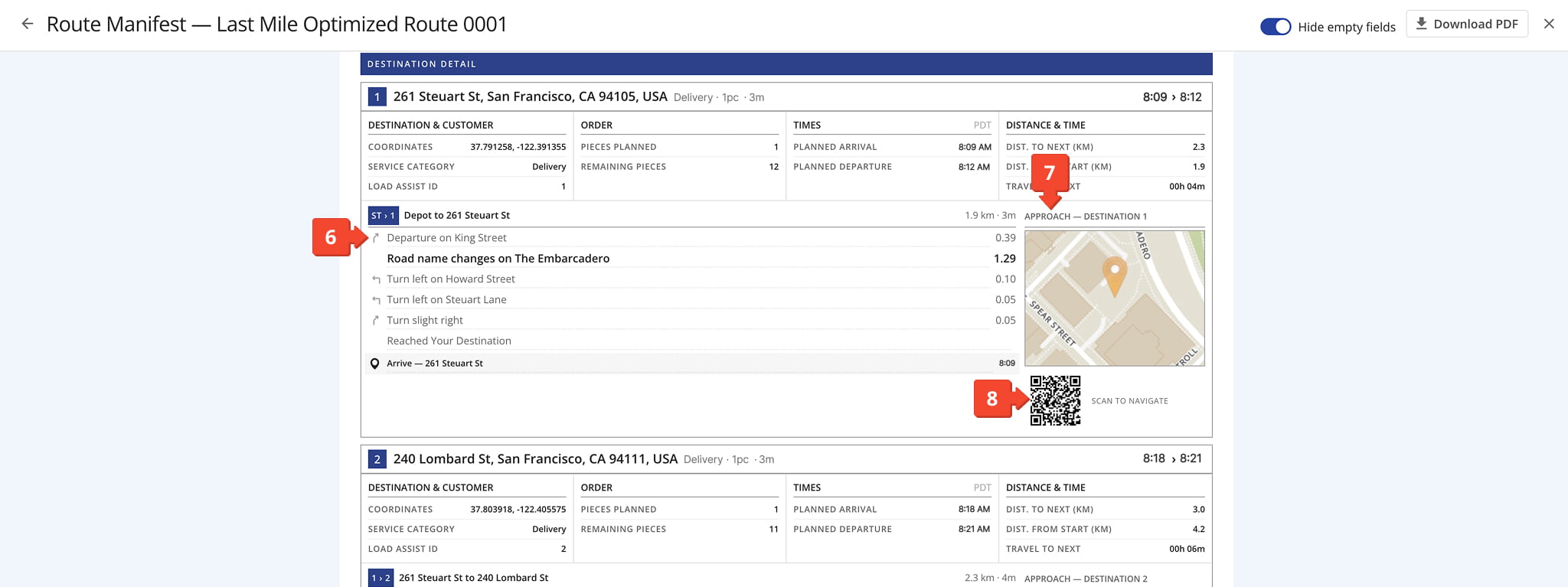
Task: Click The Embarcadero distance value 1.29
Action: pyautogui.click(x=1004, y=259)
